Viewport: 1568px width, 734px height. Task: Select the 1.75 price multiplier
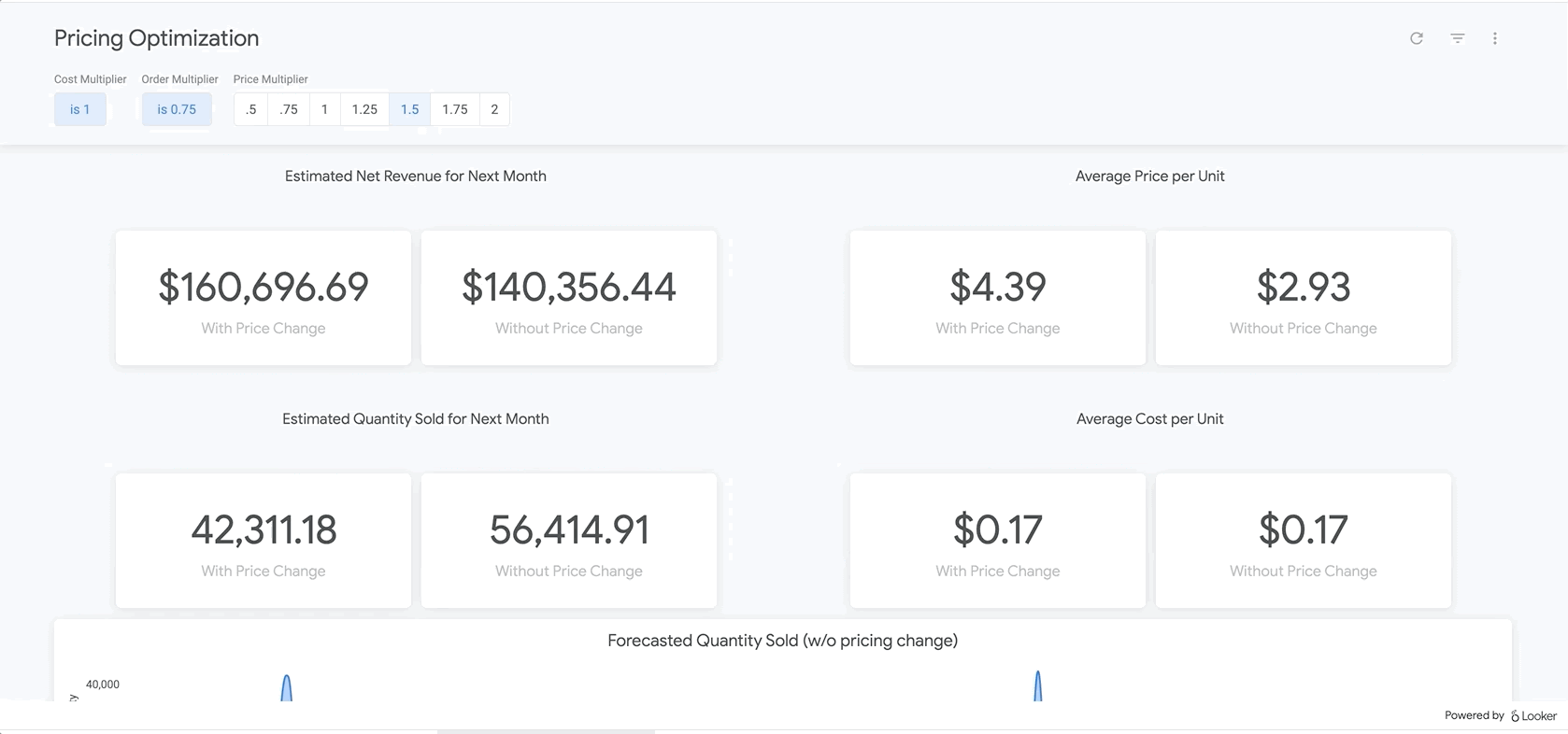click(x=455, y=109)
